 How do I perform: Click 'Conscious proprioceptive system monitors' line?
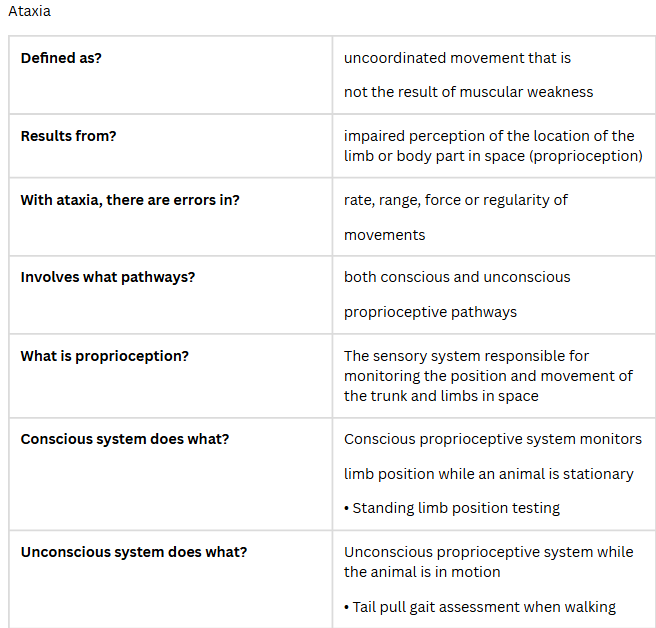click(x=493, y=439)
